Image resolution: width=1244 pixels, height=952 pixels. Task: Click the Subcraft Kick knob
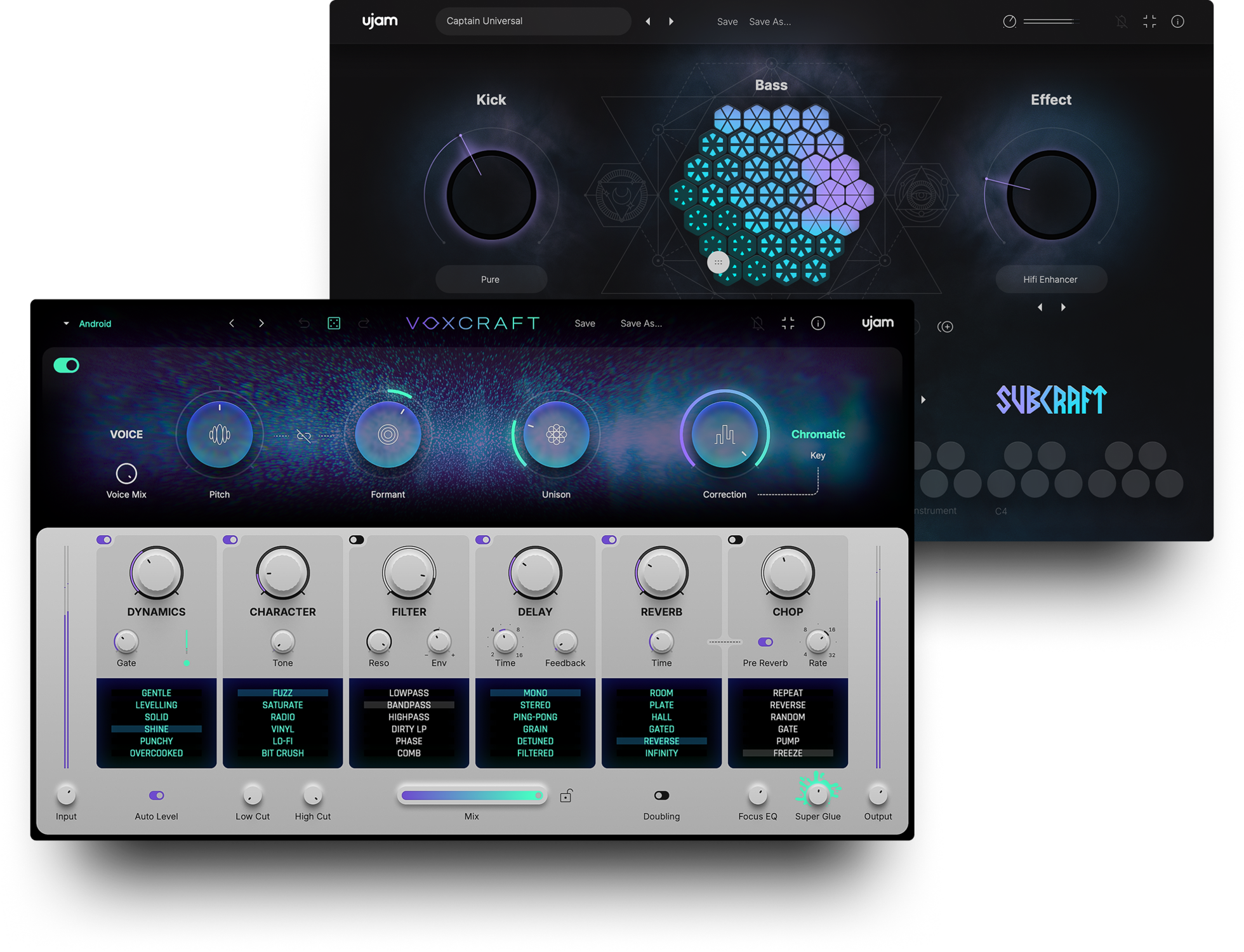(x=491, y=195)
